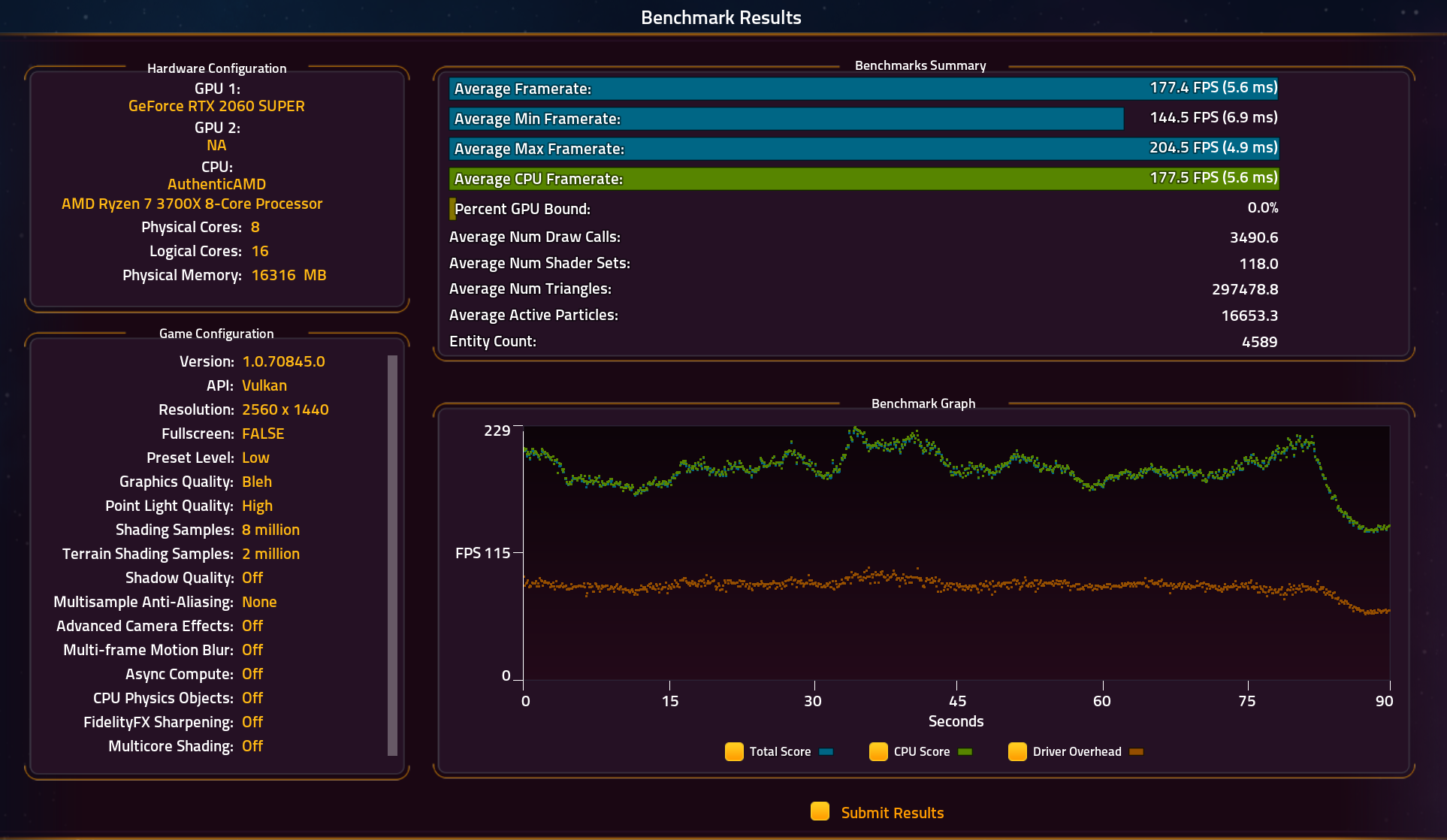Click the orange Submit Results button icon
The width and height of the screenshot is (1447, 840).
point(820,811)
